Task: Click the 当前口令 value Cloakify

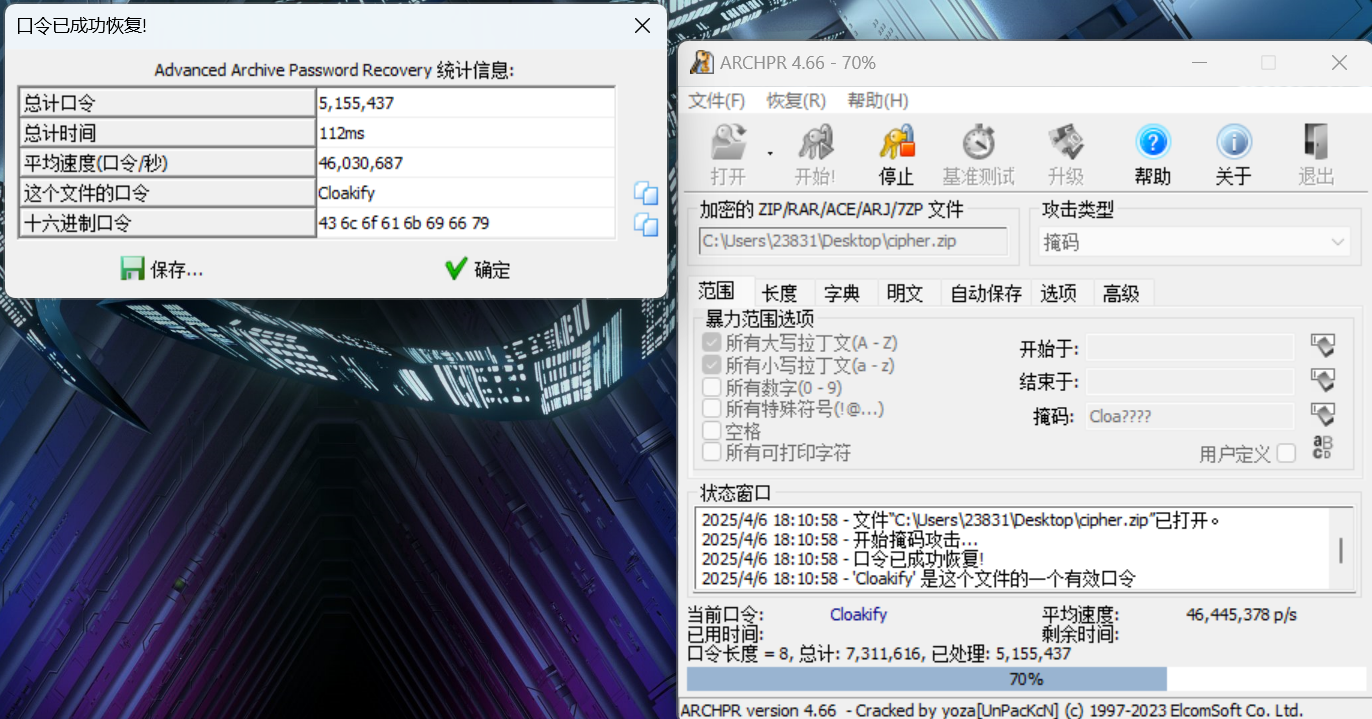Action: (858, 614)
